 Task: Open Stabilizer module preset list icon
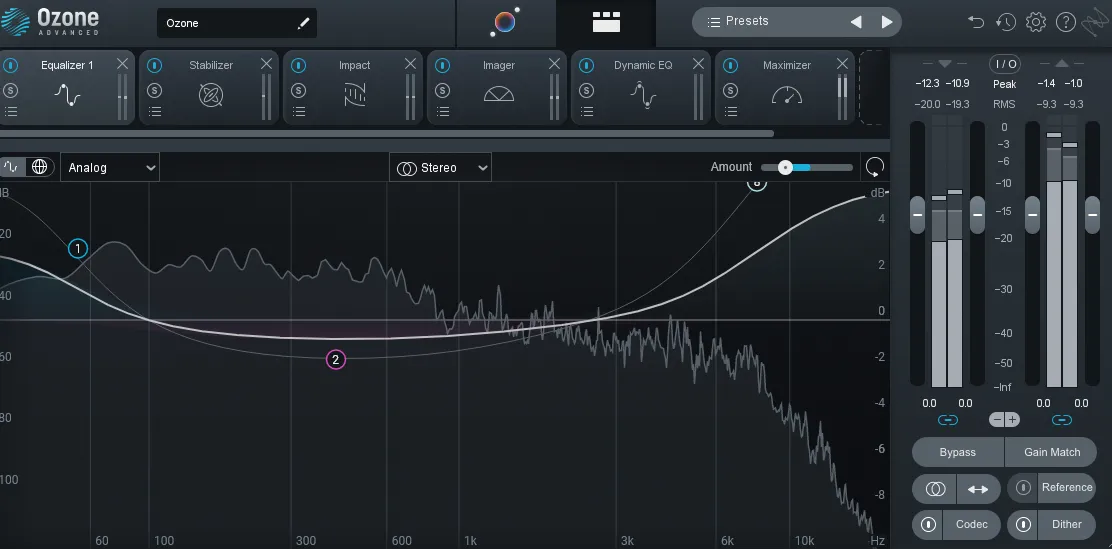[x=155, y=111]
